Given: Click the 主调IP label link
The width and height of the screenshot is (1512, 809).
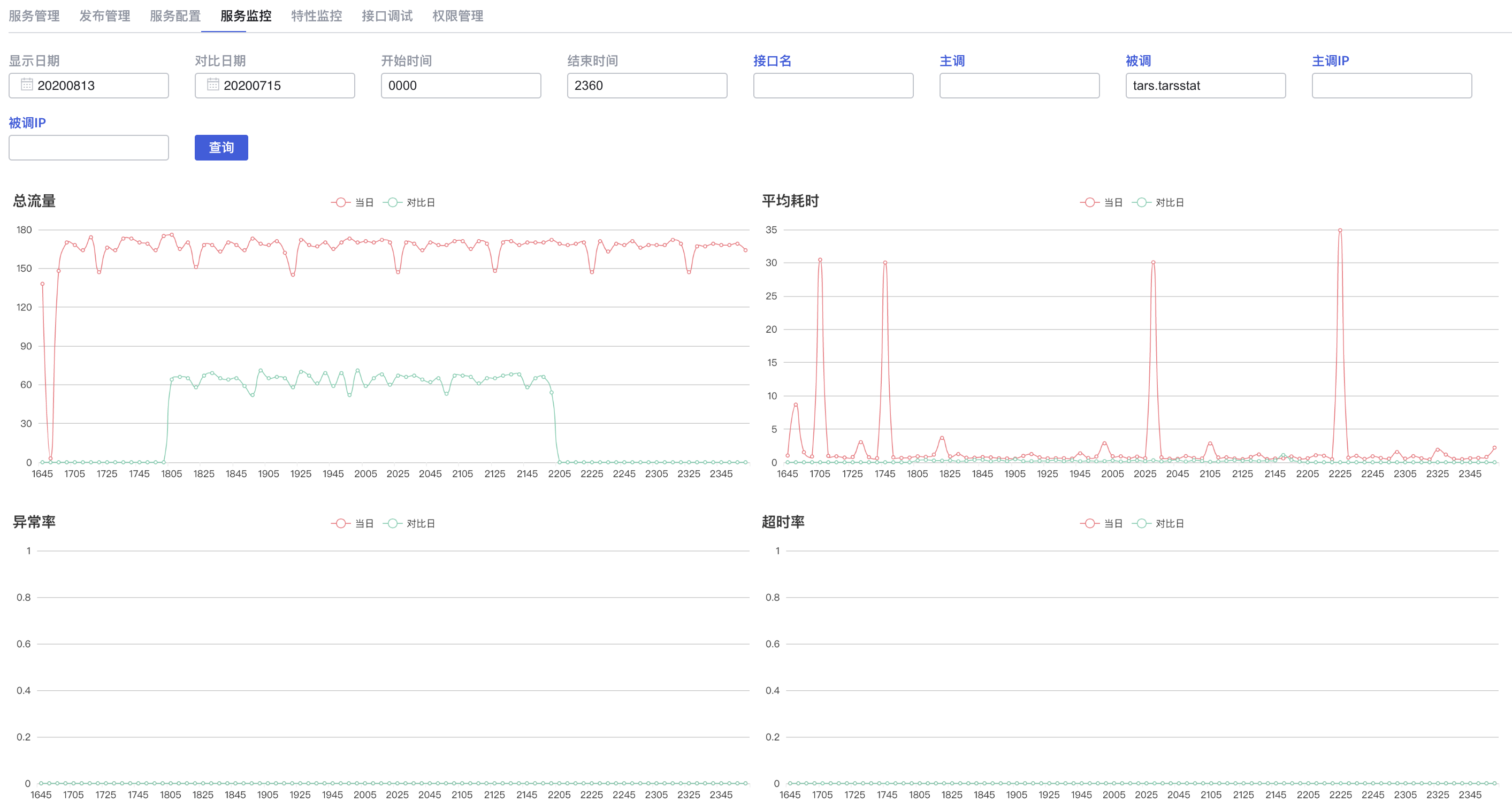Looking at the screenshot, I should [1330, 61].
